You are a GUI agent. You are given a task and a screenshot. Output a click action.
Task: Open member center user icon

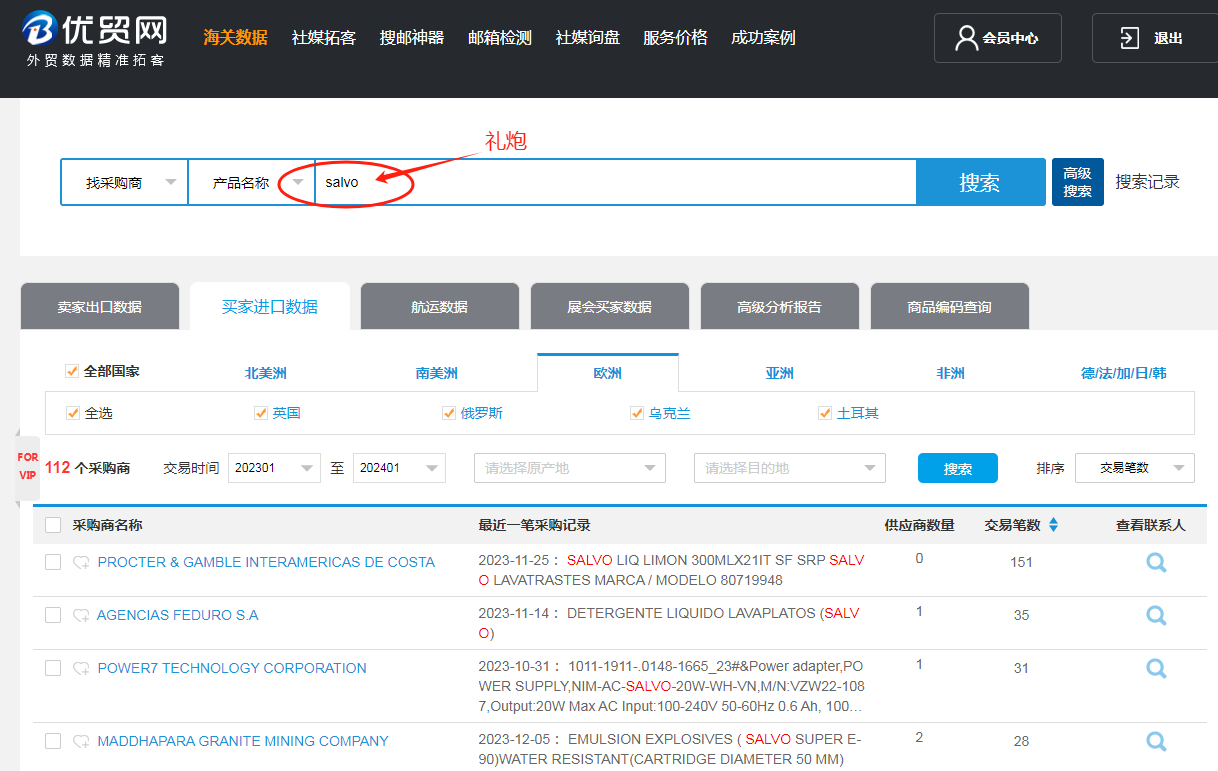[966, 38]
